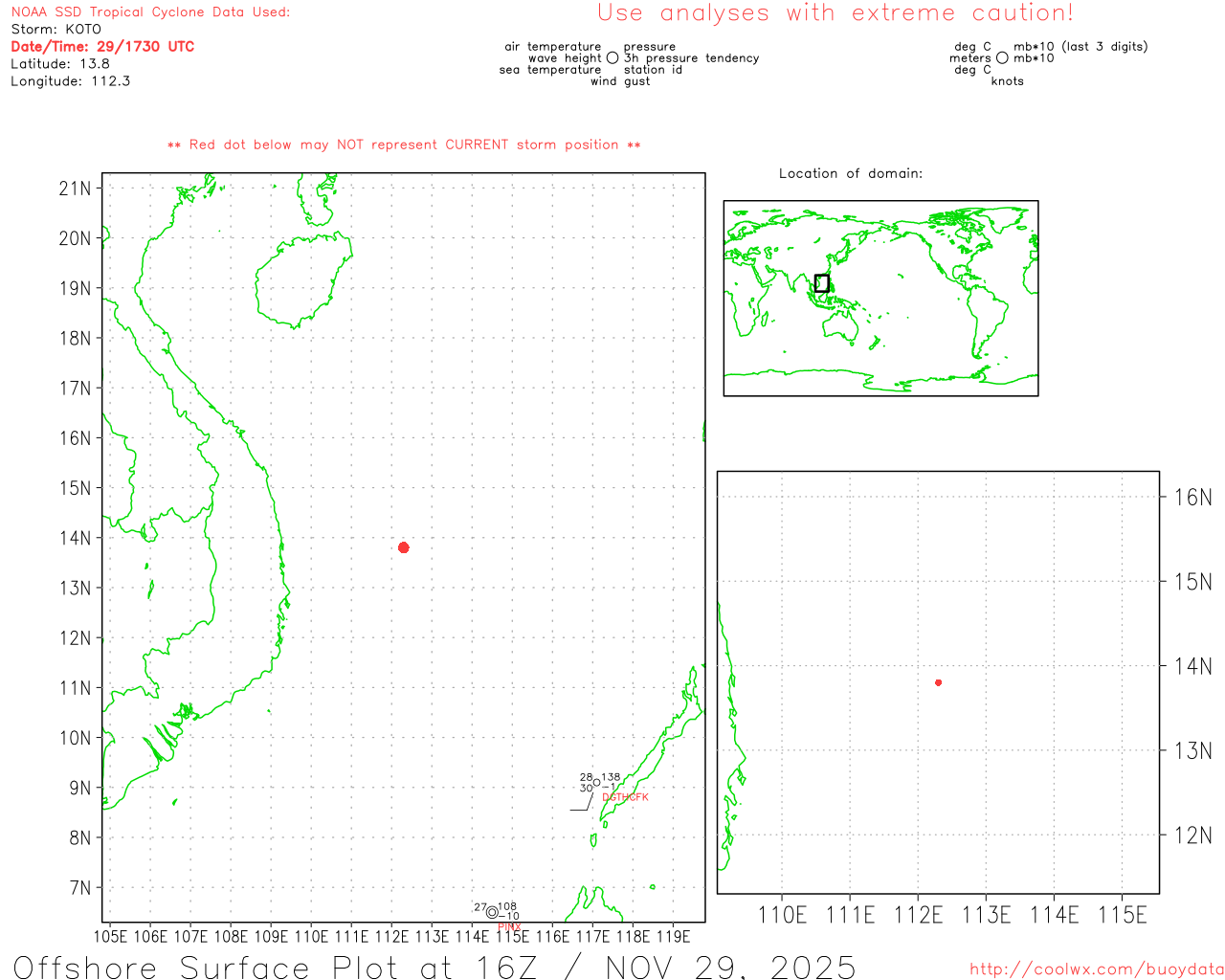Click the 112E longitude label on inset map

[918, 915]
